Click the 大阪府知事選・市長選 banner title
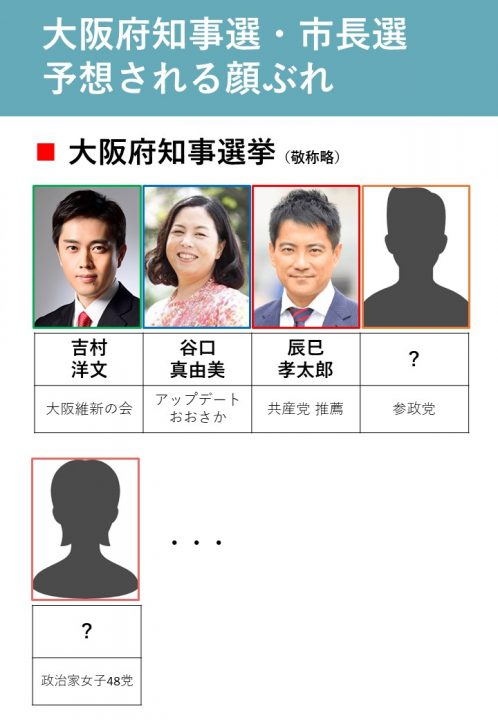Image resolution: width=498 pixels, height=720 pixels. (225, 35)
